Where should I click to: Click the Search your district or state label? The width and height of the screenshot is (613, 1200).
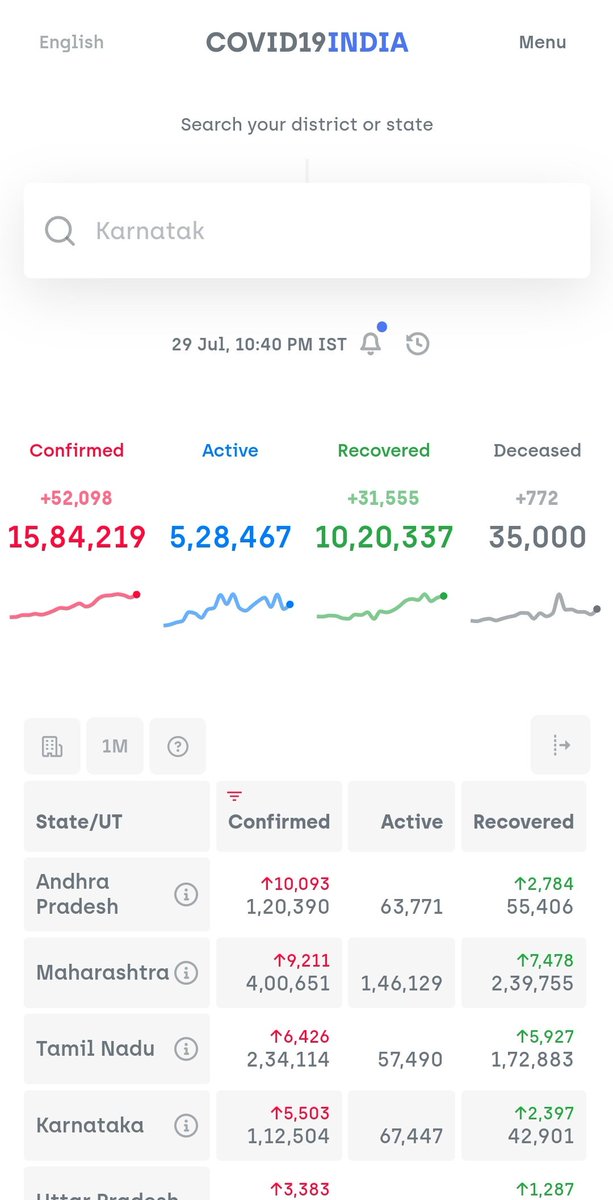pyautogui.click(x=307, y=125)
